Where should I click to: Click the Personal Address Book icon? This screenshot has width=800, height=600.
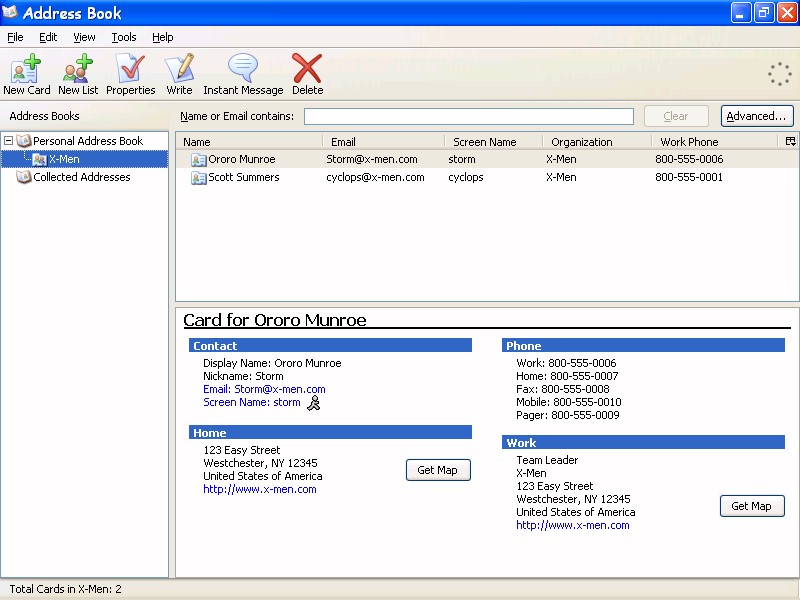[23, 140]
